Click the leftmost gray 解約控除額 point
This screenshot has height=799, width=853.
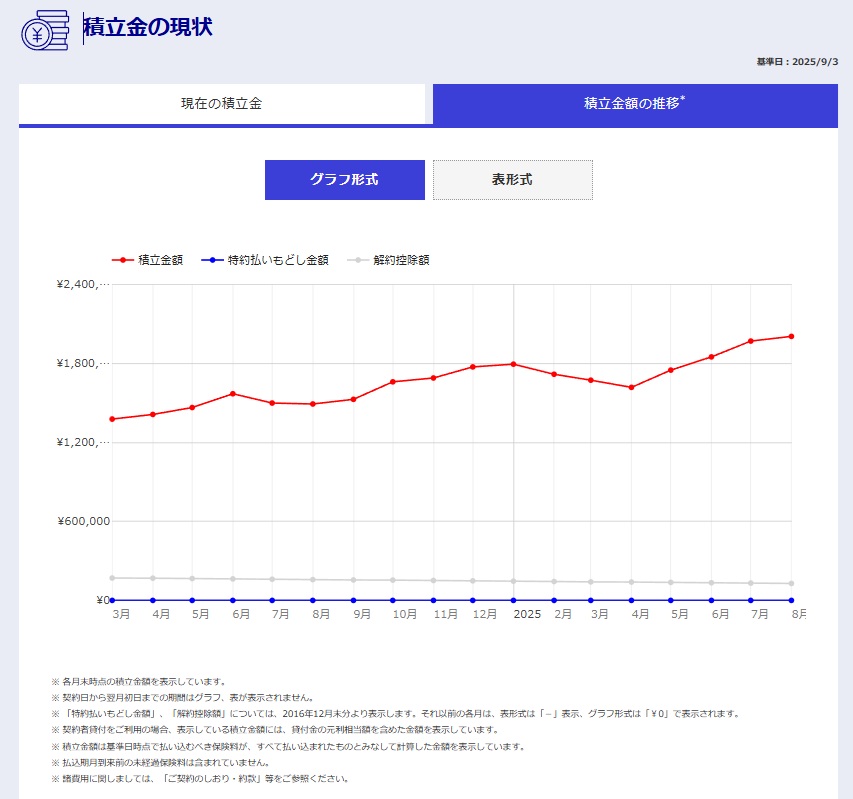point(112,578)
